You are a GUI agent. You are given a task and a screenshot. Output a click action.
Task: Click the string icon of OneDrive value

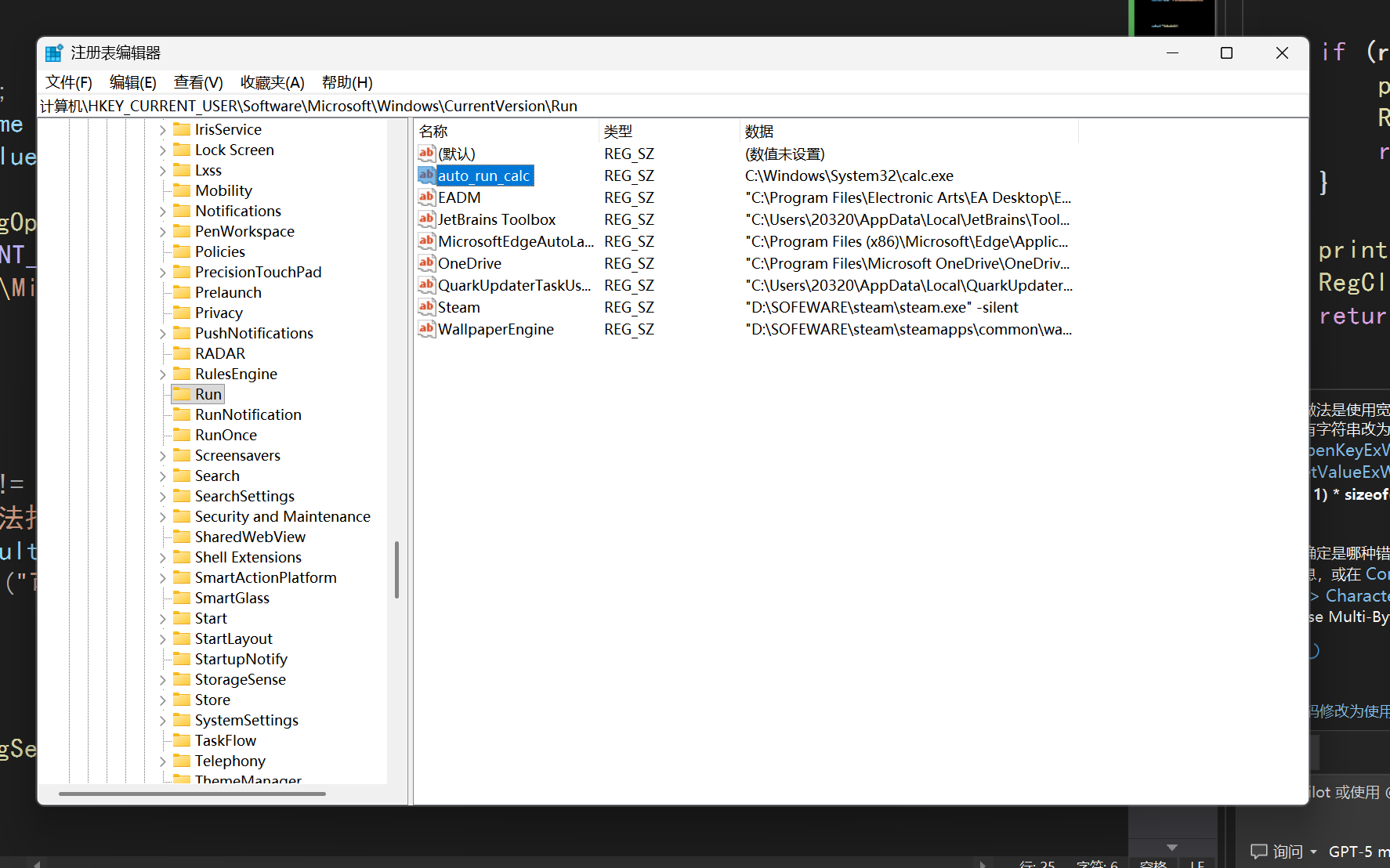[x=427, y=262]
